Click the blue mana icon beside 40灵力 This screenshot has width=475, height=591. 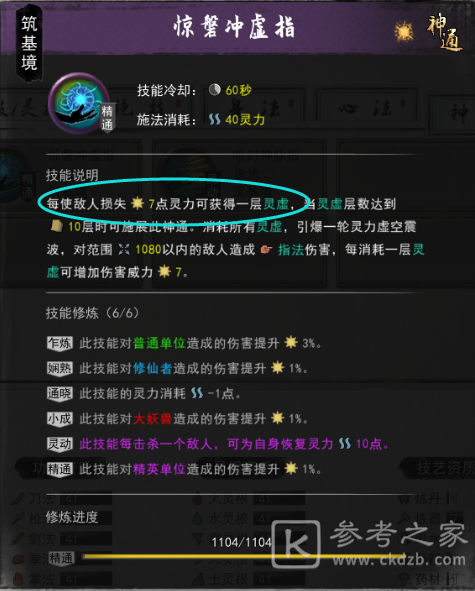click(x=215, y=120)
